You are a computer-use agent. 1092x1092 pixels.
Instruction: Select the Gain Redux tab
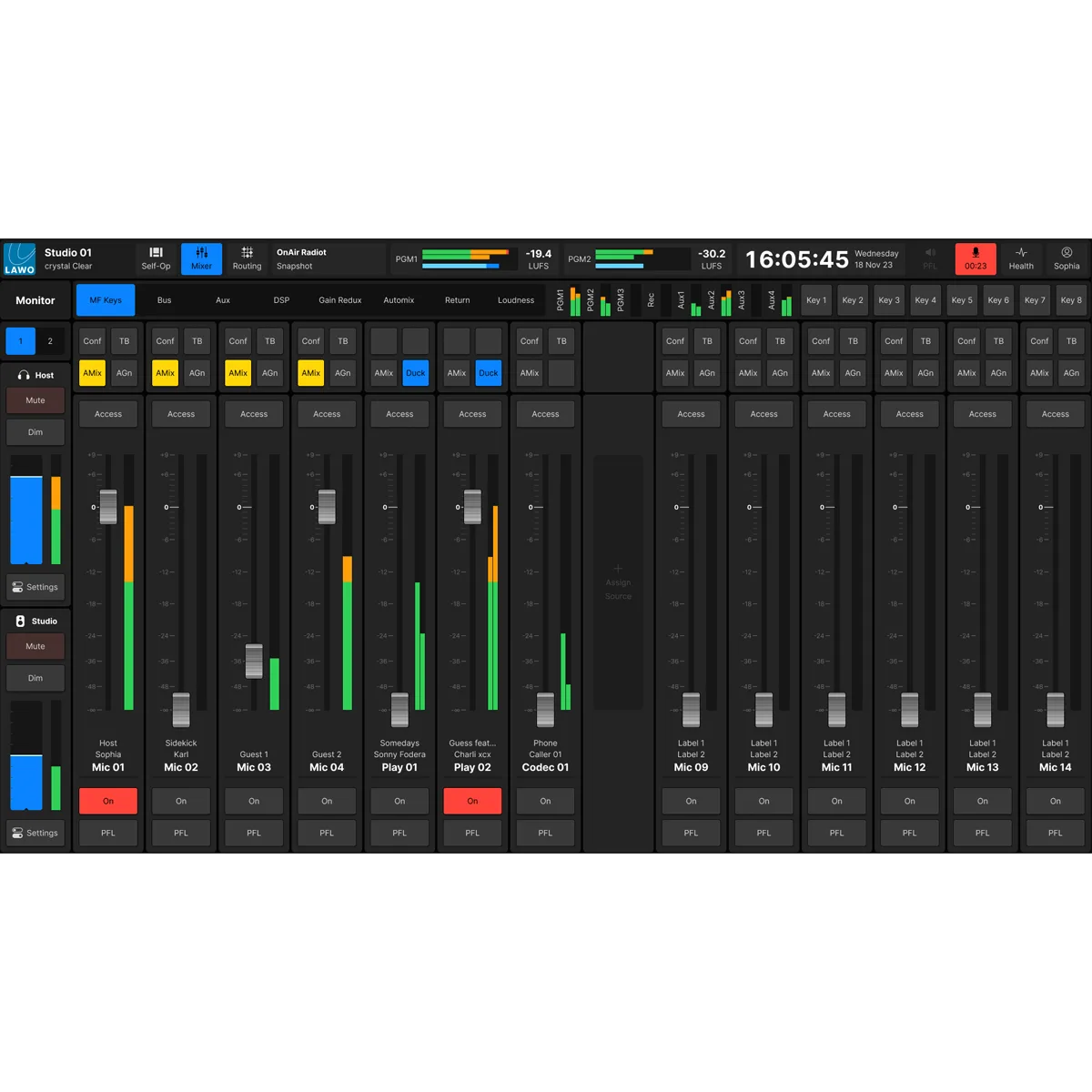(x=339, y=300)
